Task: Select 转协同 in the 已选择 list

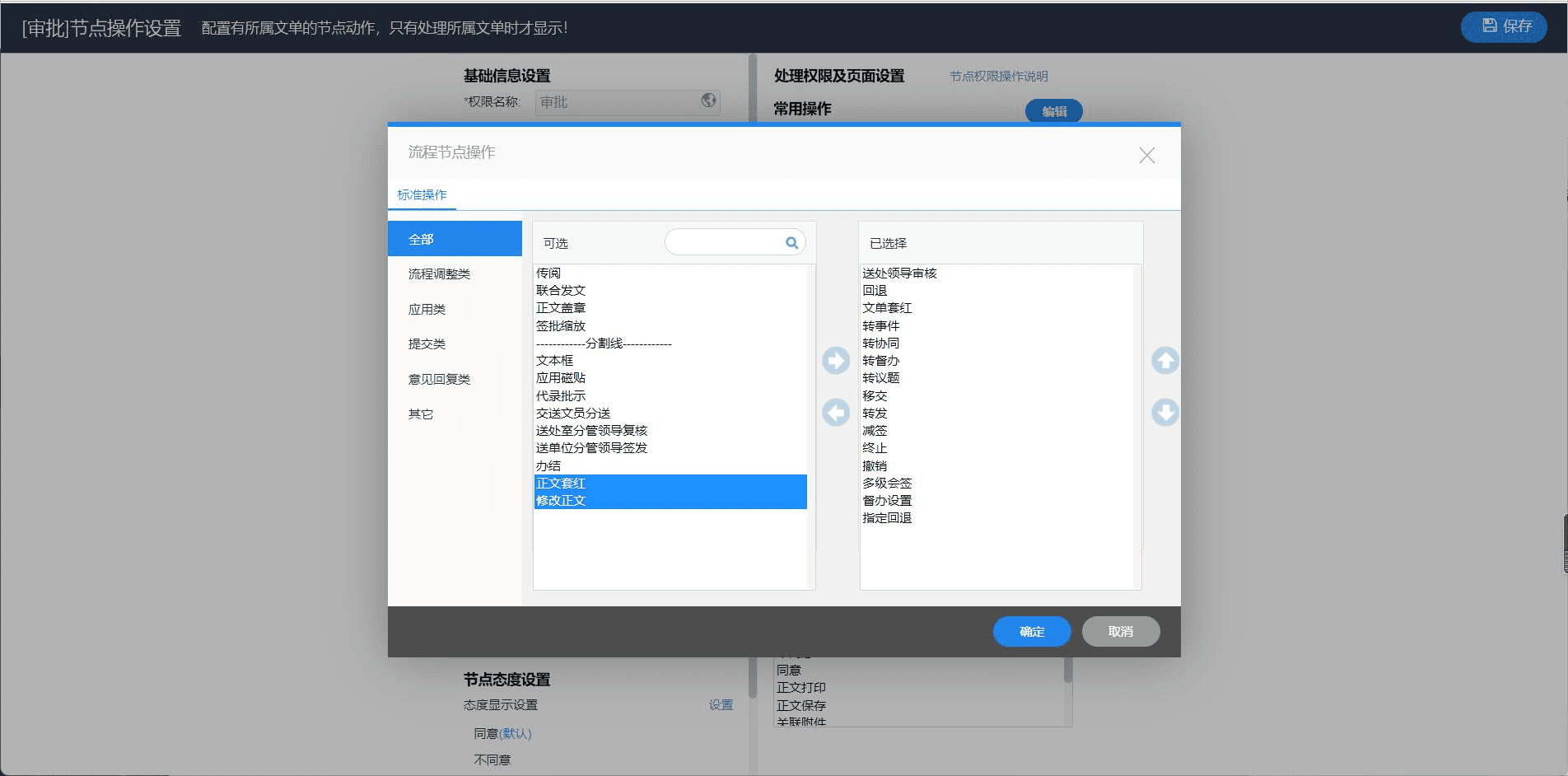Action: (x=997, y=344)
